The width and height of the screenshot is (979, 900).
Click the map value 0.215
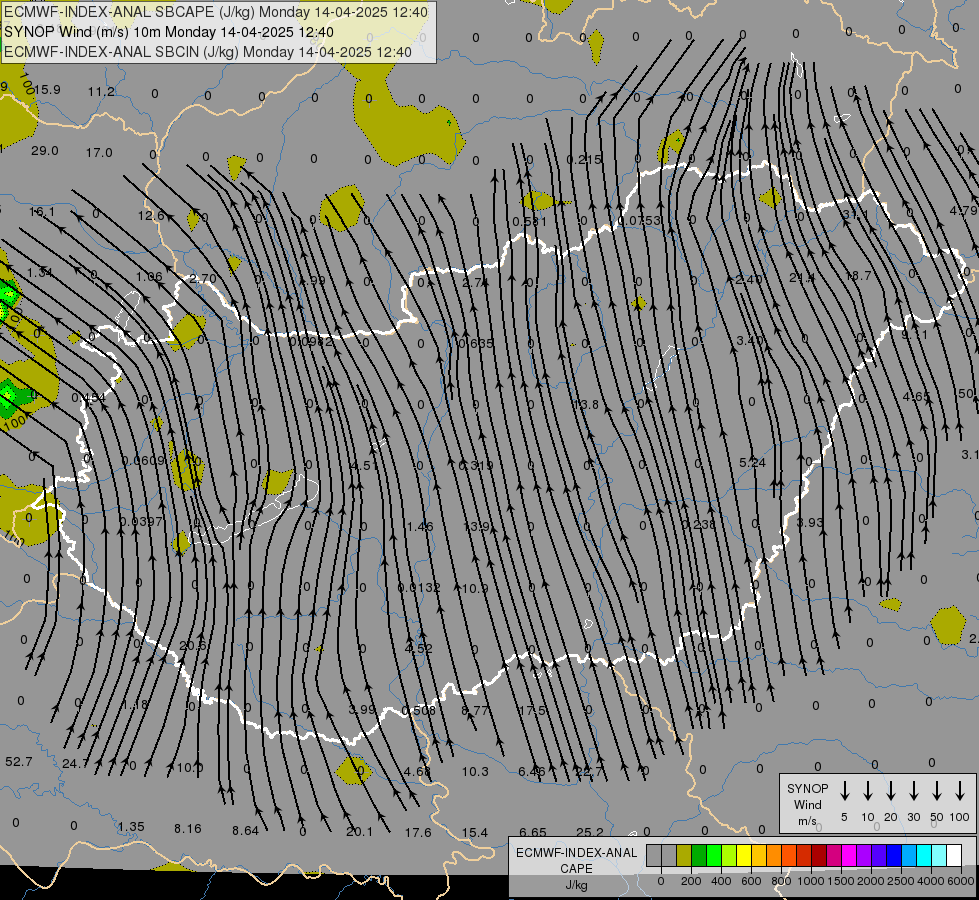[584, 159]
